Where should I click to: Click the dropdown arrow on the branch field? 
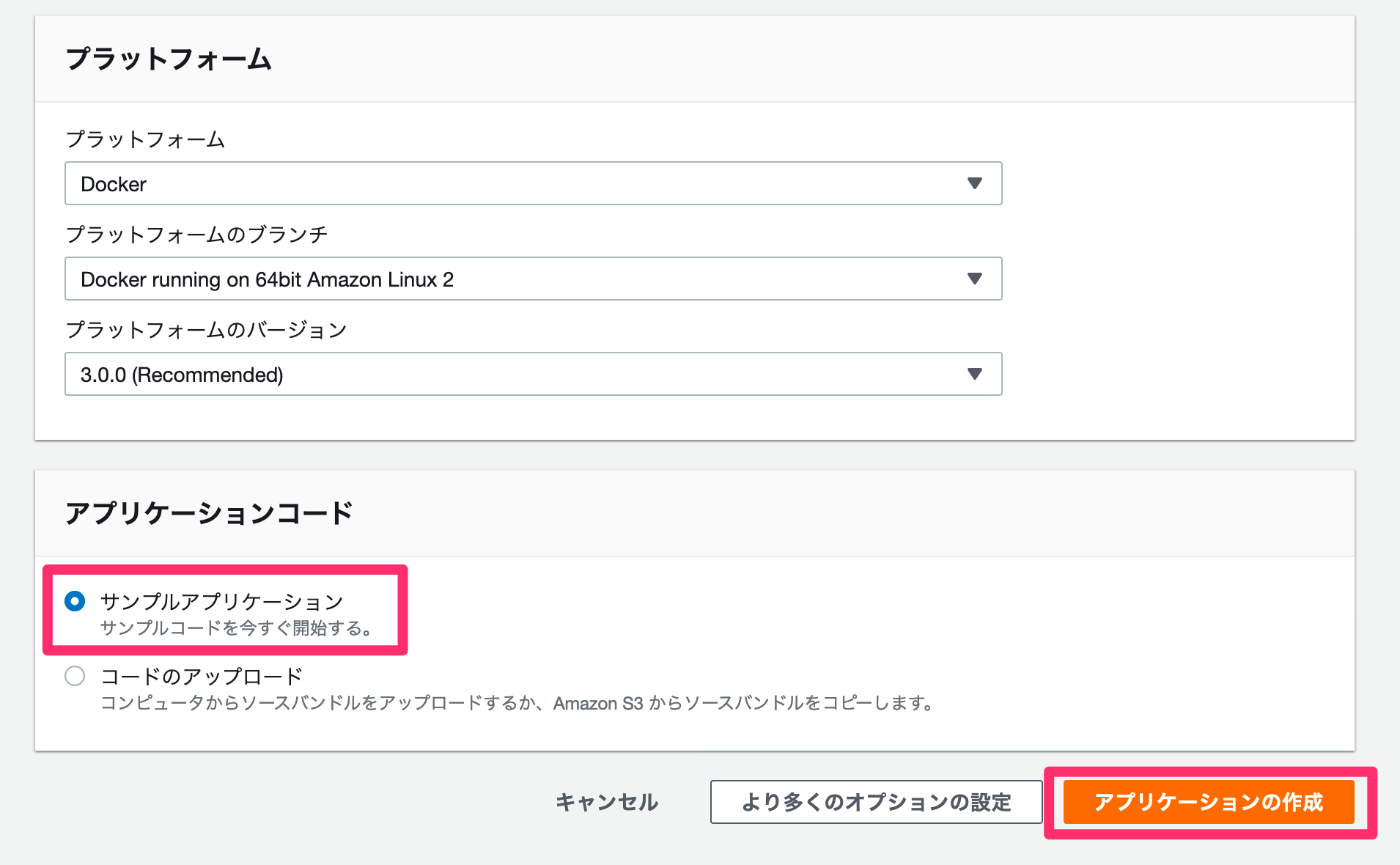coord(975,279)
